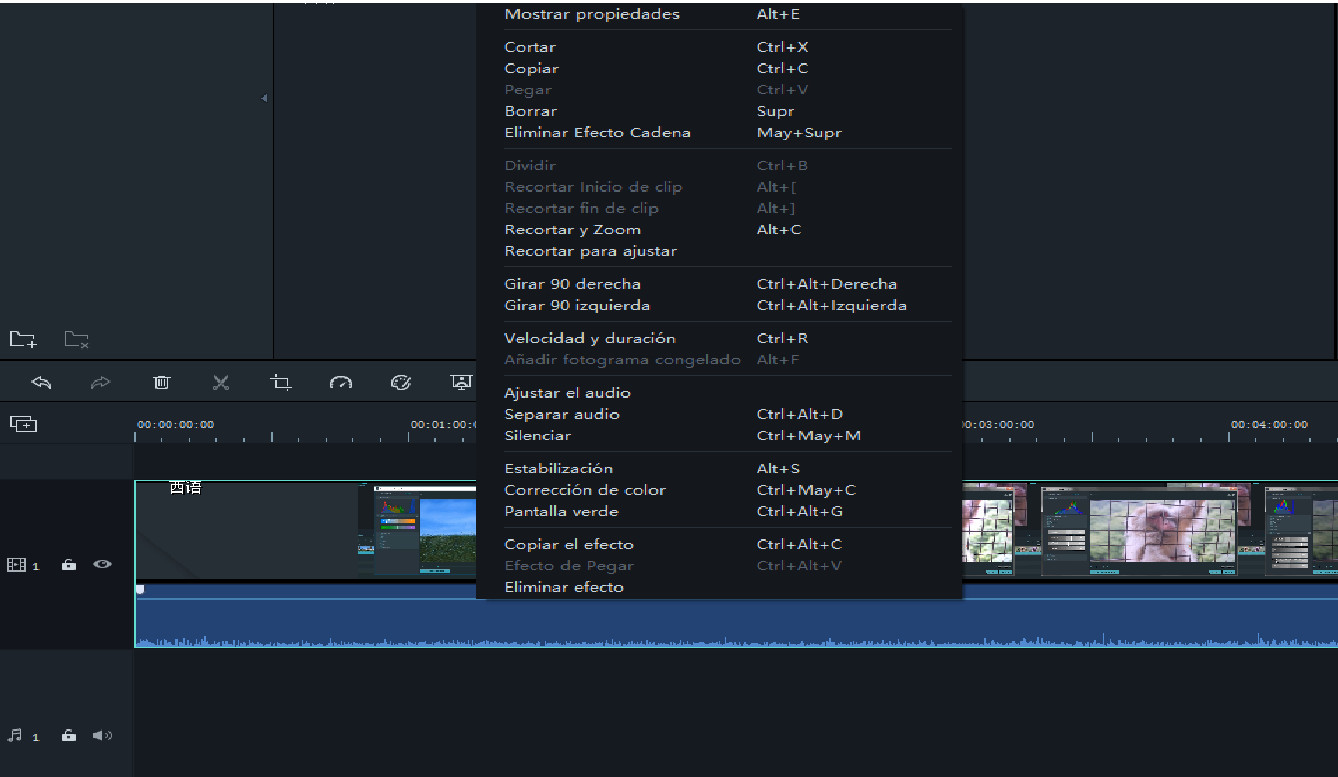1338x777 pixels.
Task: Hide video track 1 with the eye icon
Action: click(x=102, y=564)
